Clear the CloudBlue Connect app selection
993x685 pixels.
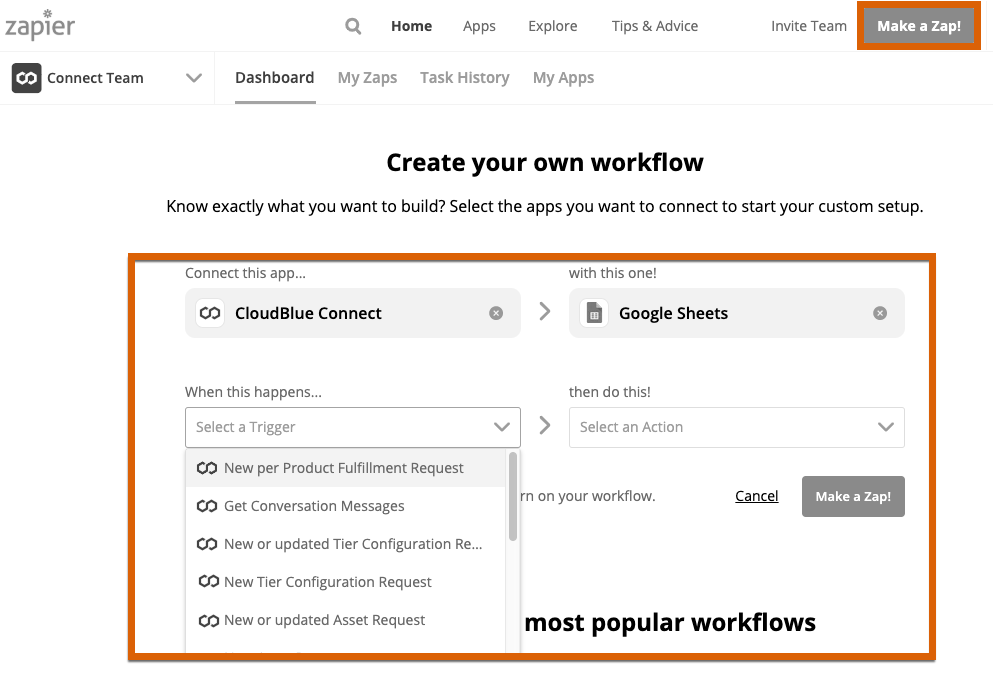(496, 313)
